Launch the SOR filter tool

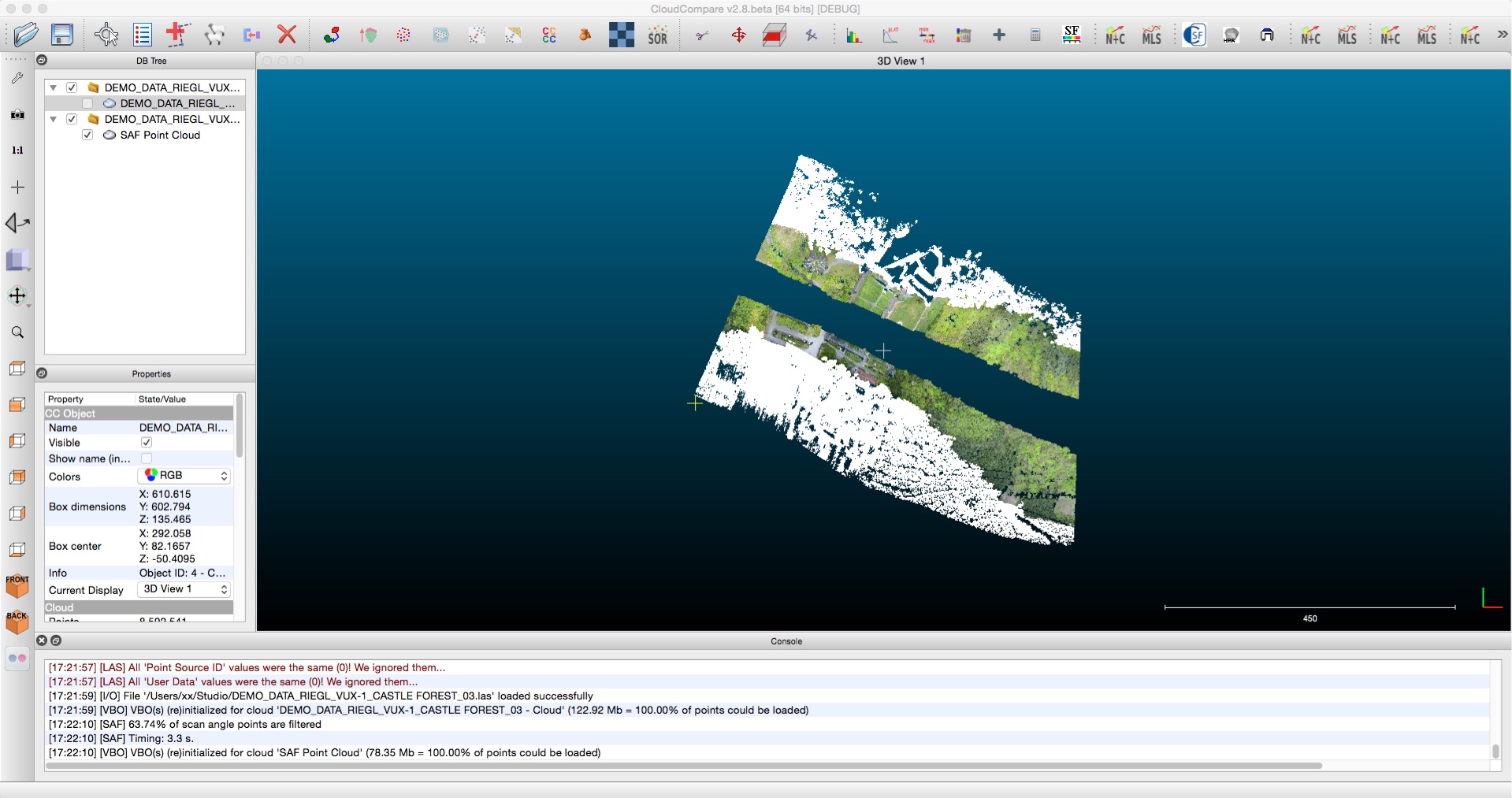[x=658, y=35]
